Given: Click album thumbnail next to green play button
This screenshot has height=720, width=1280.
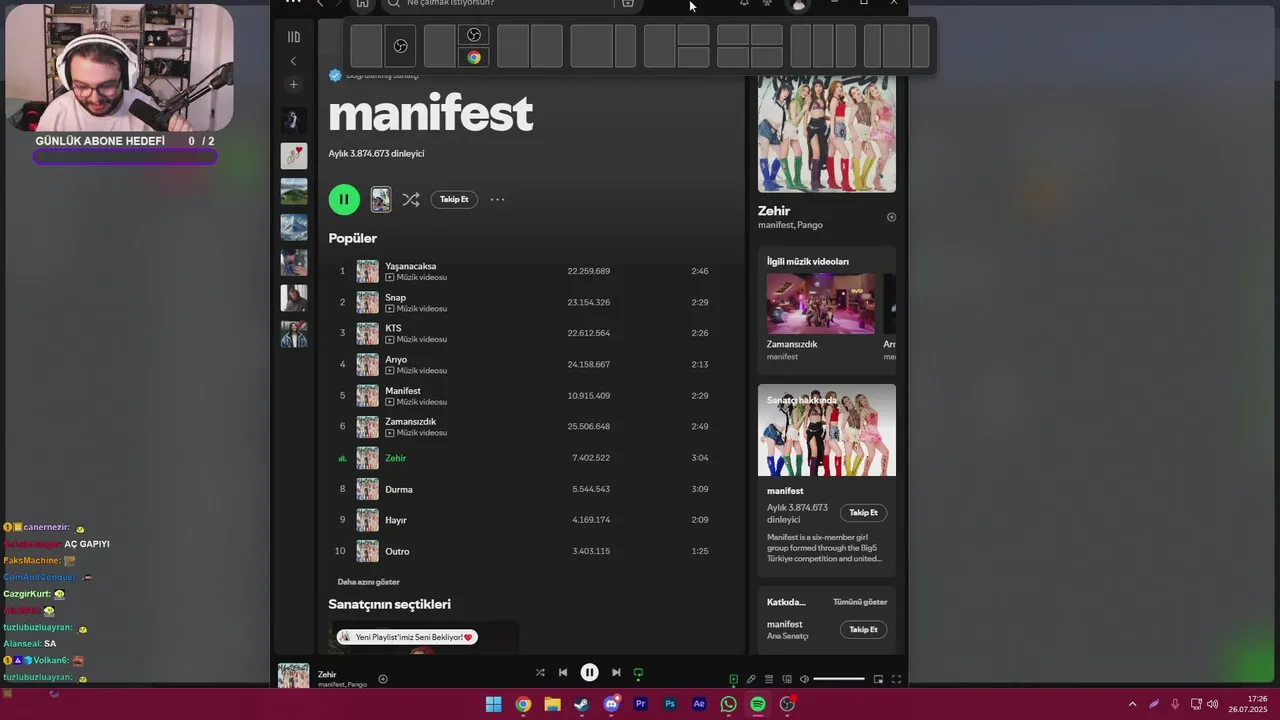Looking at the screenshot, I should (x=380, y=199).
